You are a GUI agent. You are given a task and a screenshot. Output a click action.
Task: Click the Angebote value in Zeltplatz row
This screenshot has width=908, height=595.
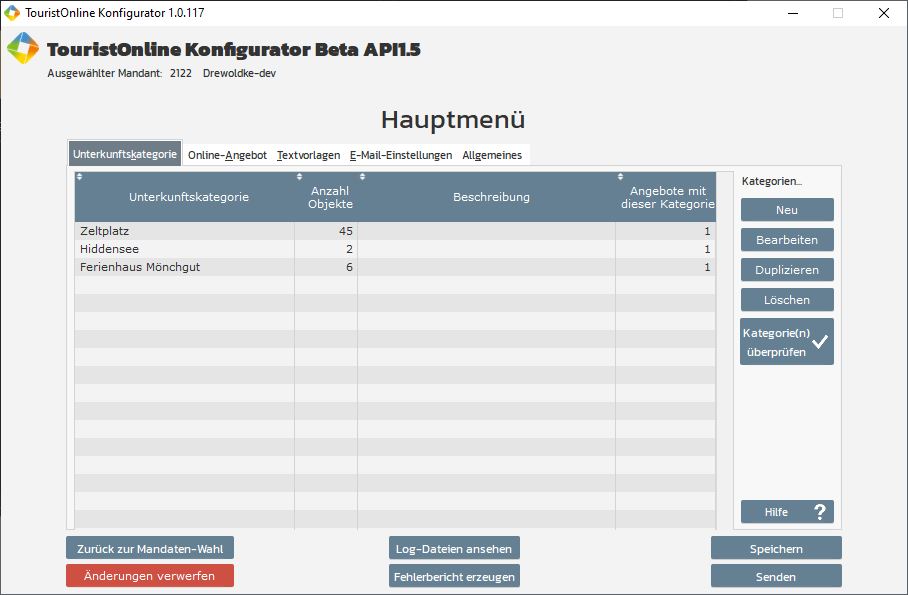pos(707,231)
